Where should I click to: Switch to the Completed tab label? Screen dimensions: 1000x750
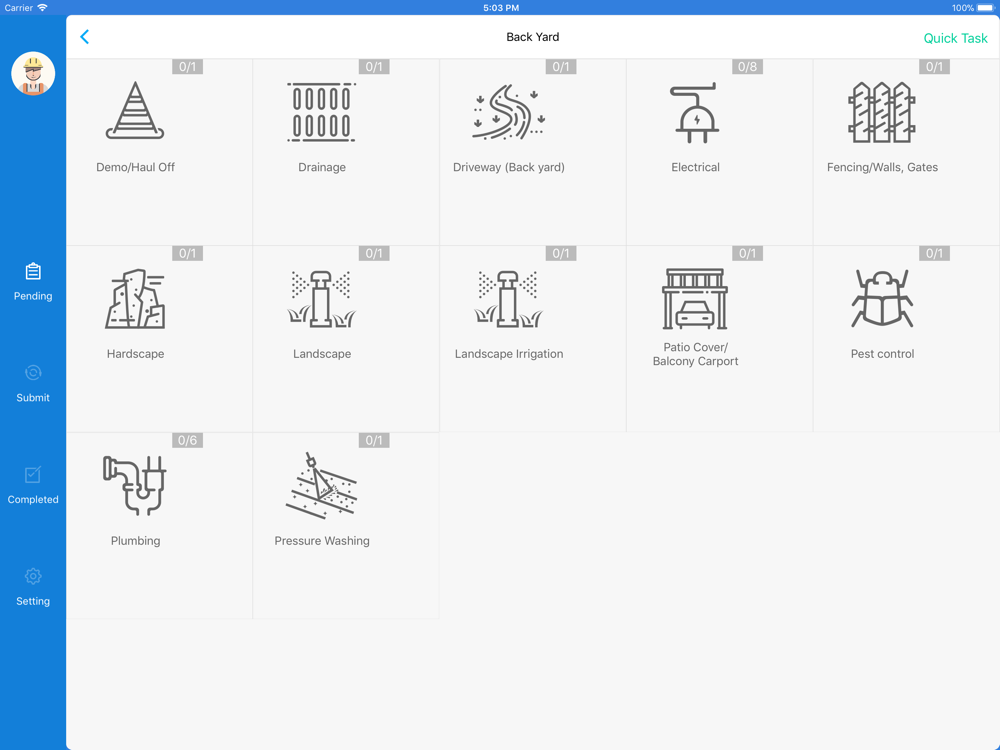click(33, 499)
